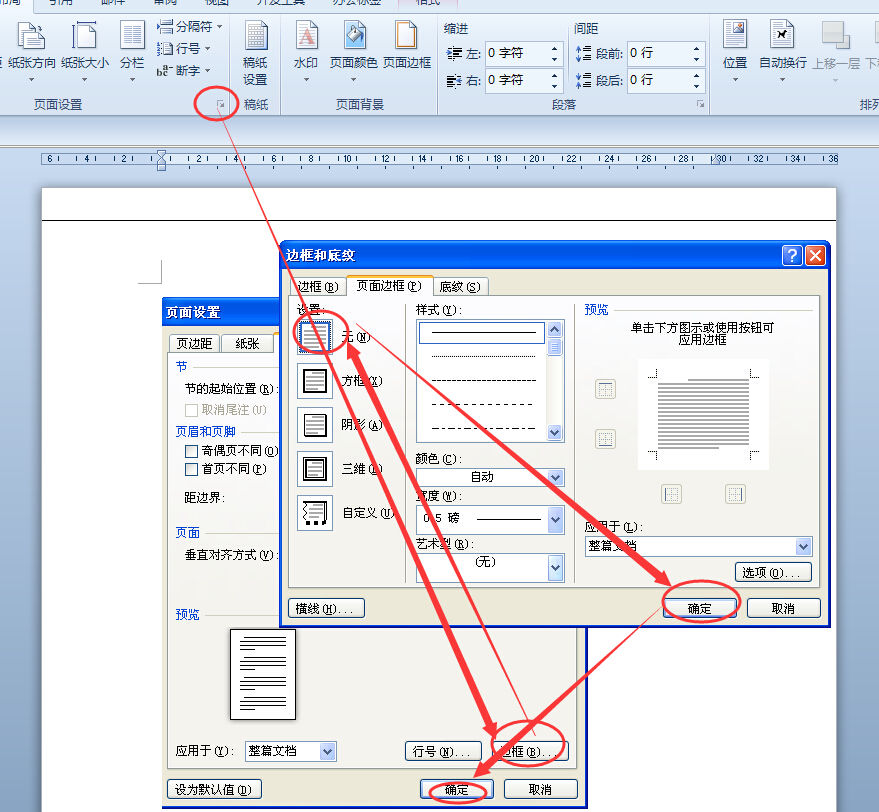Click into the 左 indent field
879x812 pixels.
pyautogui.click(x=517, y=53)
